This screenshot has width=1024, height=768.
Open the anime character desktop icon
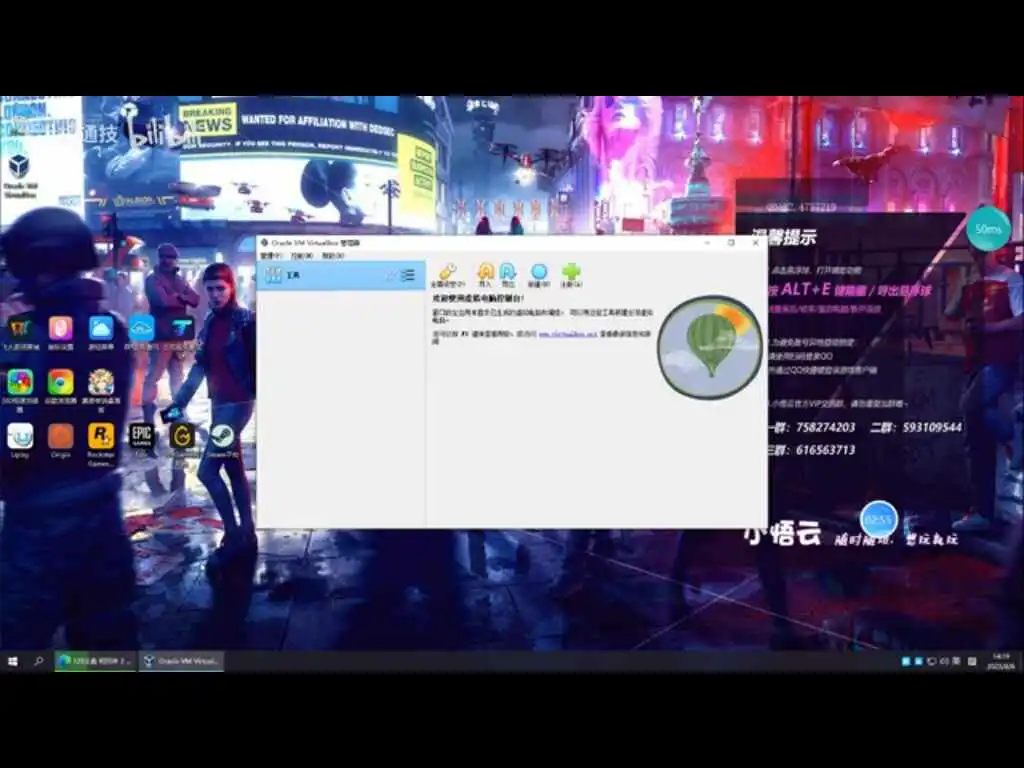[101, 389]
